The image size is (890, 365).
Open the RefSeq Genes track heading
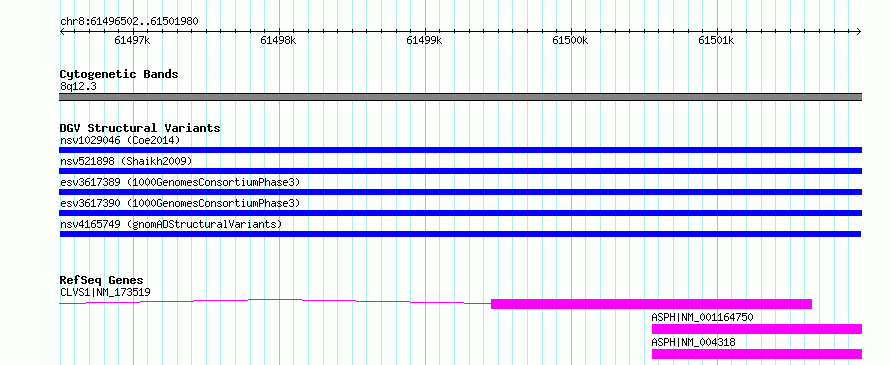102,280
